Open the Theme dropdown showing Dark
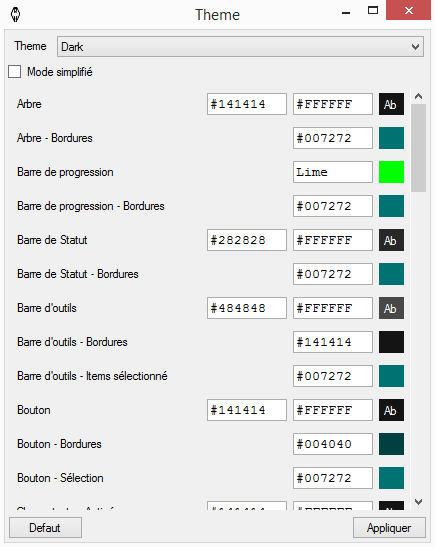The image size is (435, 547). 240,46
